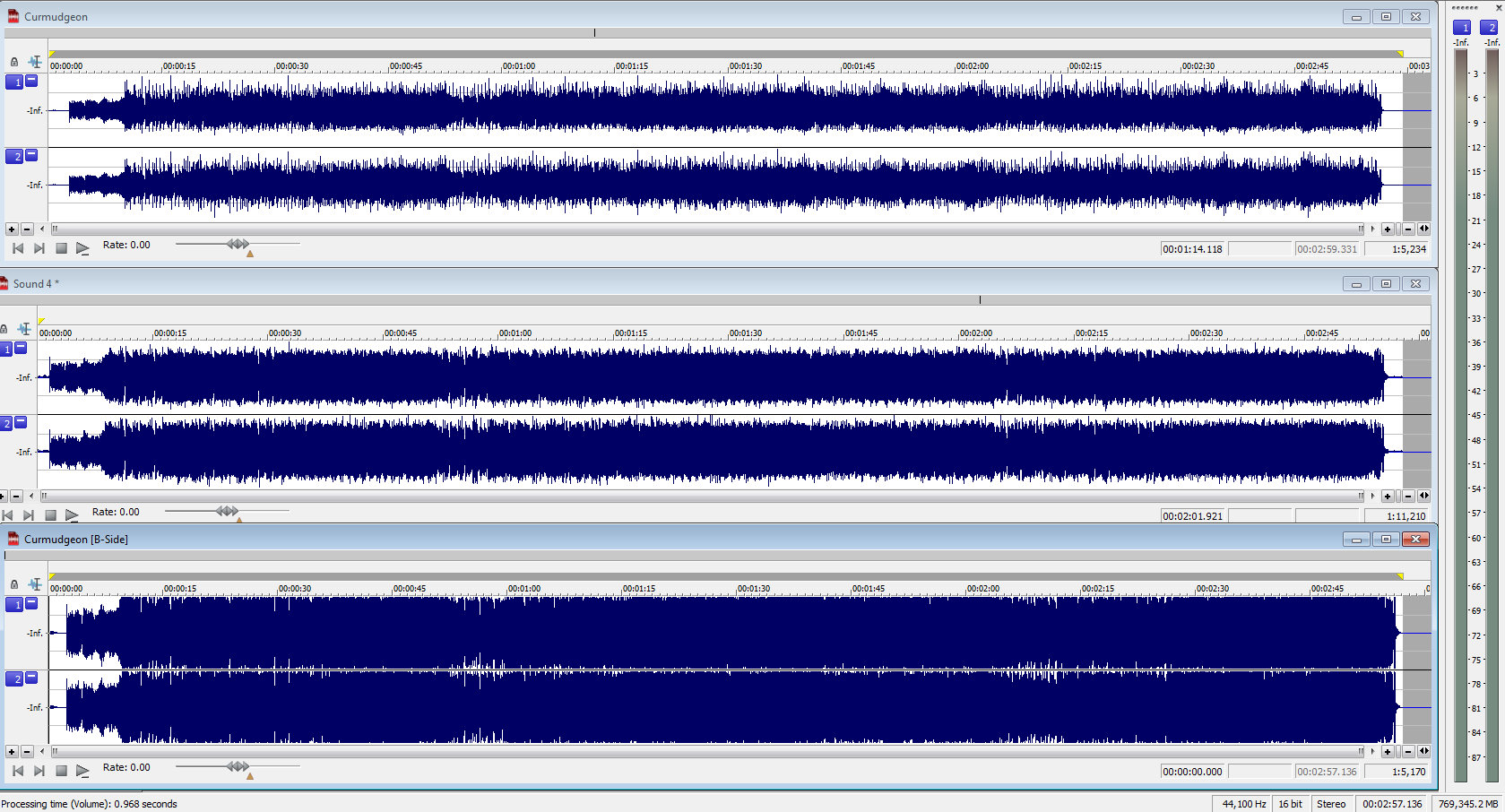Zoom in level with plus in Curmudgeon [B-Side] bottom-left
Viewport: 1505px width, 812px height.
[x=12, y=752]
